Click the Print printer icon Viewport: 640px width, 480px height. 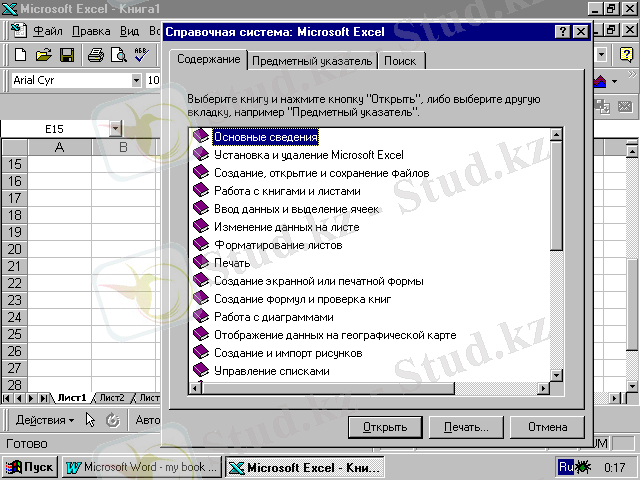point(96,55)
